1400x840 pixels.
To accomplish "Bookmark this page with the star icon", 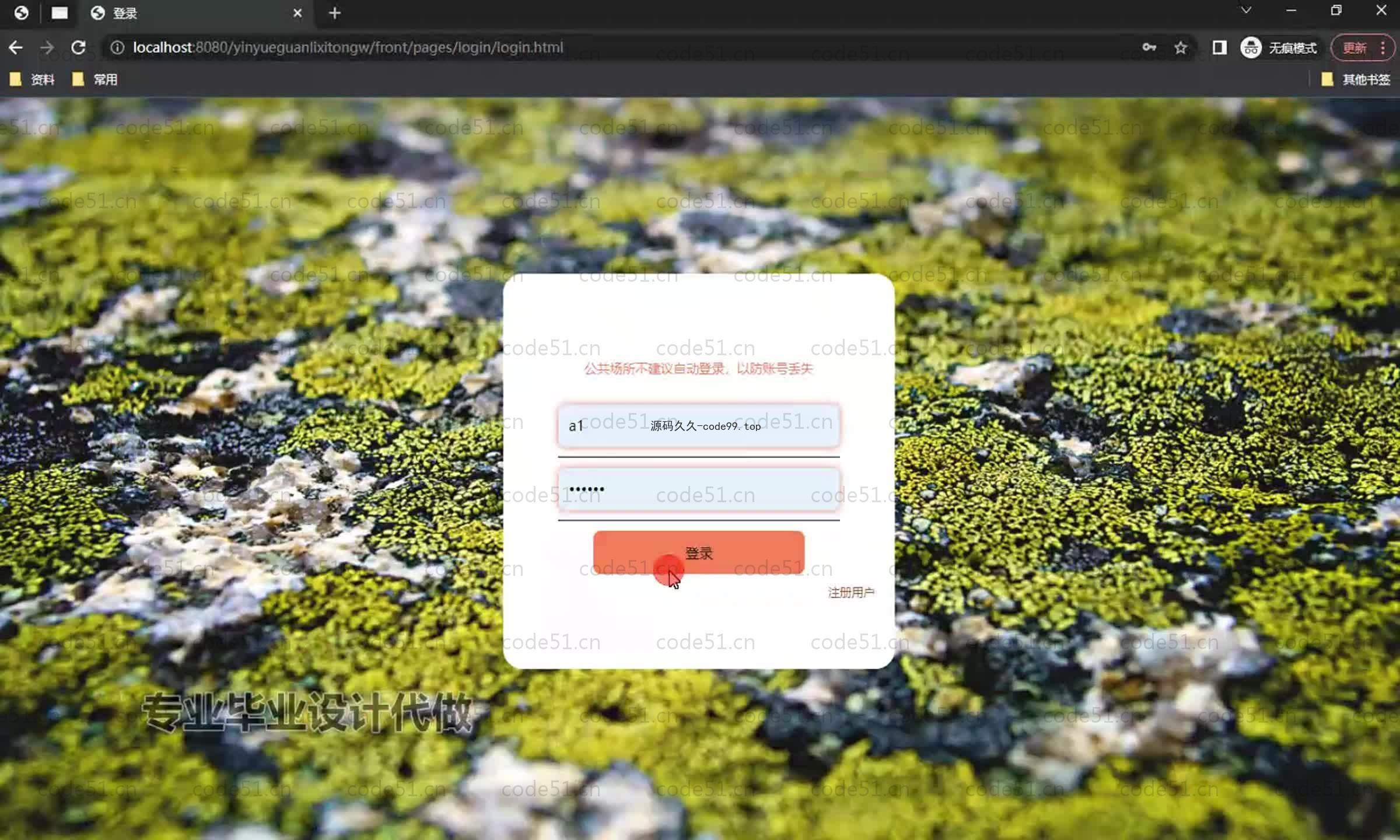I will pos(1181,47).
